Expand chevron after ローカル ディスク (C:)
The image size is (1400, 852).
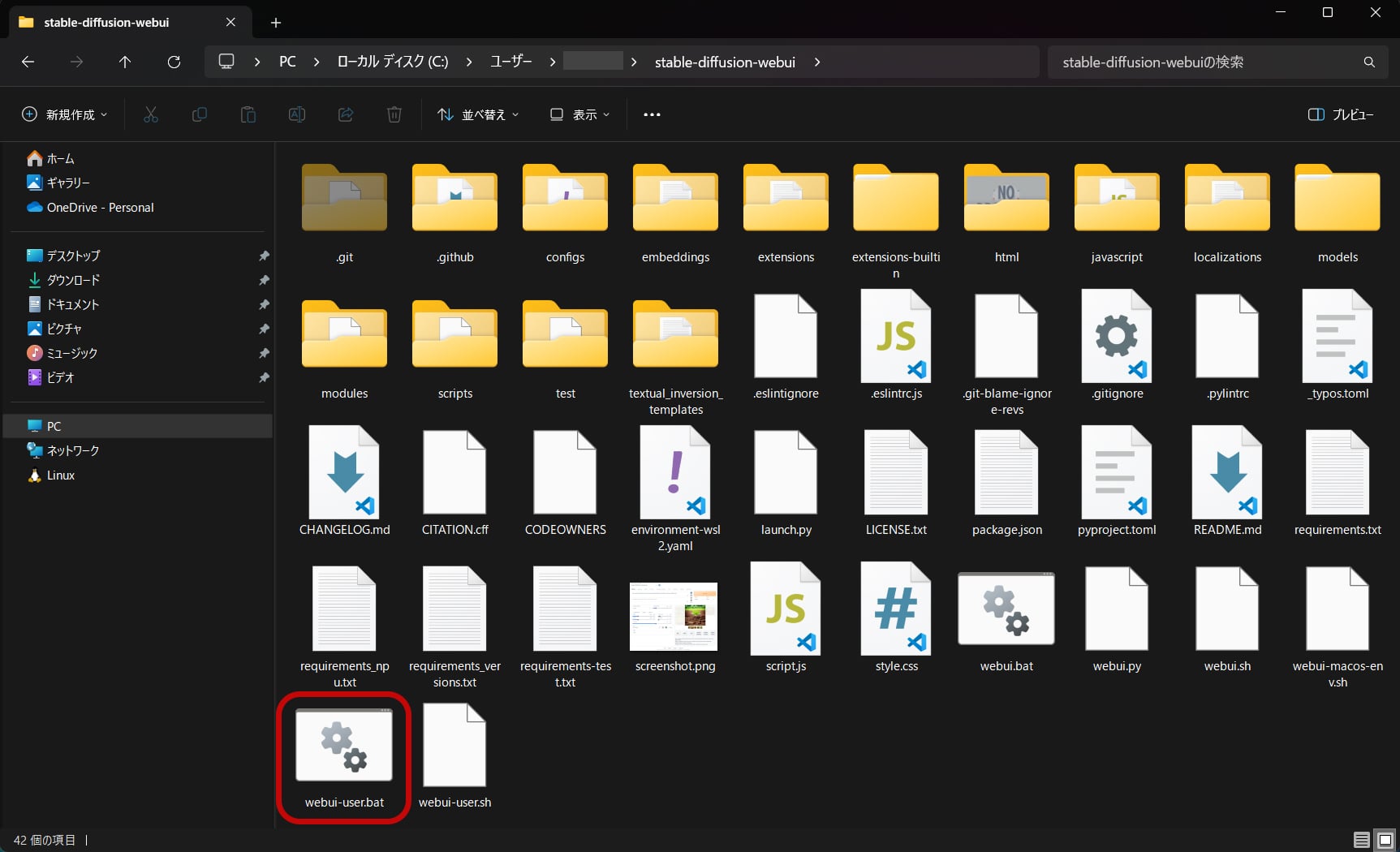[x=469, y=62]
